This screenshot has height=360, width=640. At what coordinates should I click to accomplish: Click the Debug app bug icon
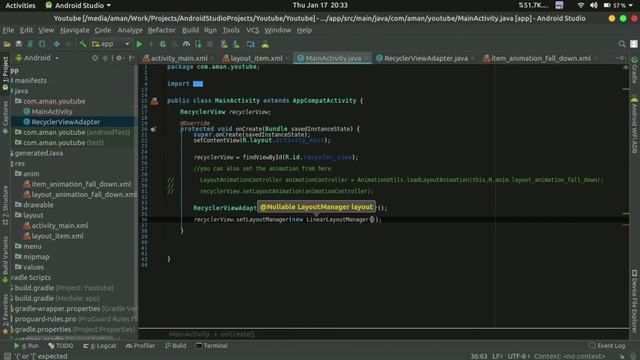(163, 44)
